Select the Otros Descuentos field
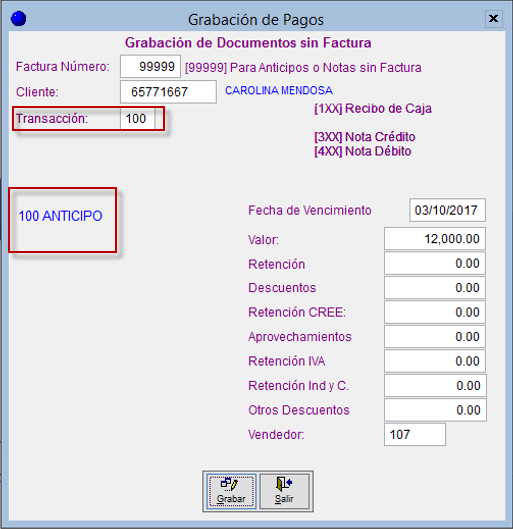The height and width of the screenshot is (529, 513). click(435, 410)
